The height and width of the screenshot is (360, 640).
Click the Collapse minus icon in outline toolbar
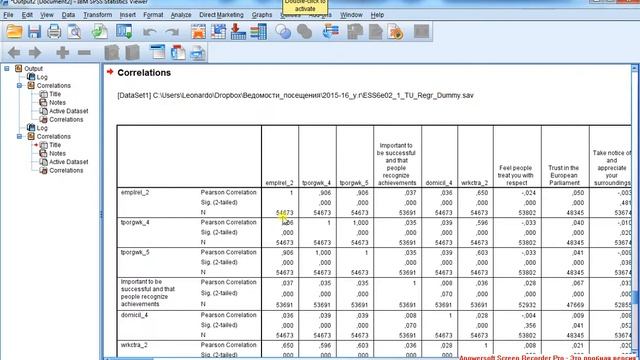coord(84,53)
